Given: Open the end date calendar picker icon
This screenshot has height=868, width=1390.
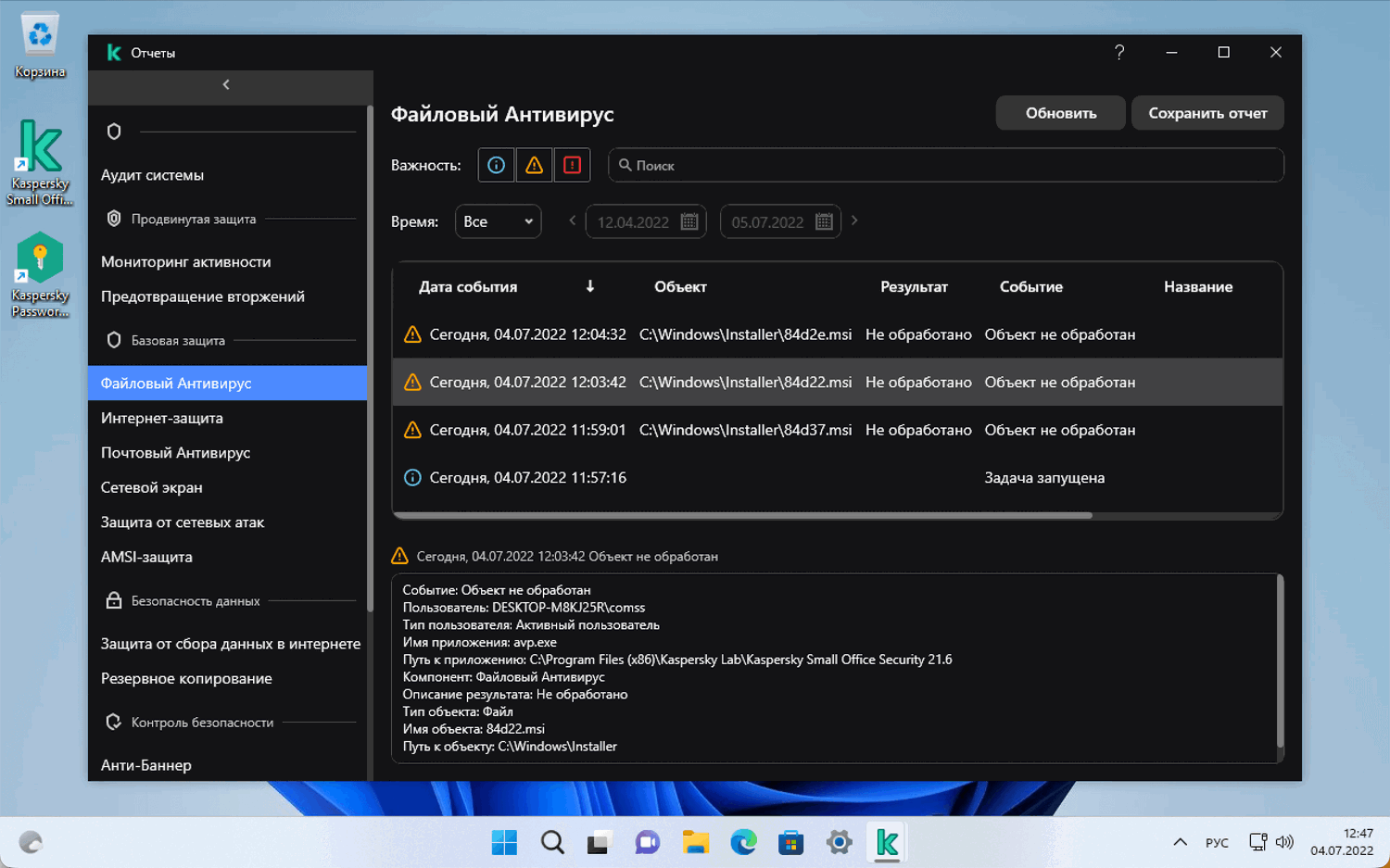Looking at the screenshot, I should click(824, 222).
